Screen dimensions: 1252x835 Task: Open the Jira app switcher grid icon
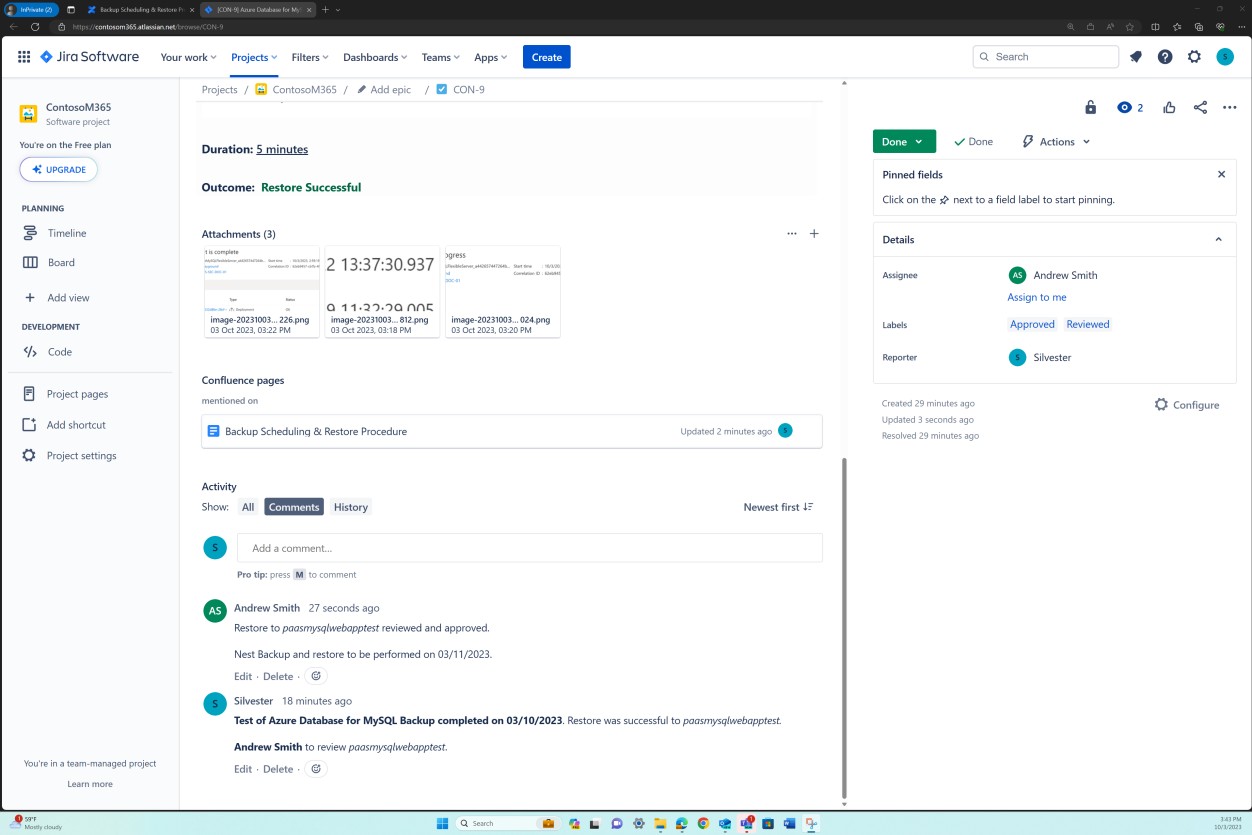(23, 57)
